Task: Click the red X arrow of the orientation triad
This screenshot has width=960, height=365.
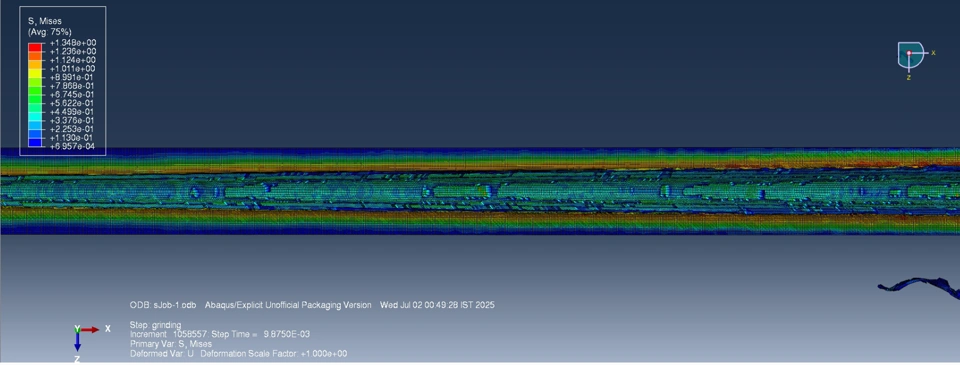Action: (x=90, y=329)
